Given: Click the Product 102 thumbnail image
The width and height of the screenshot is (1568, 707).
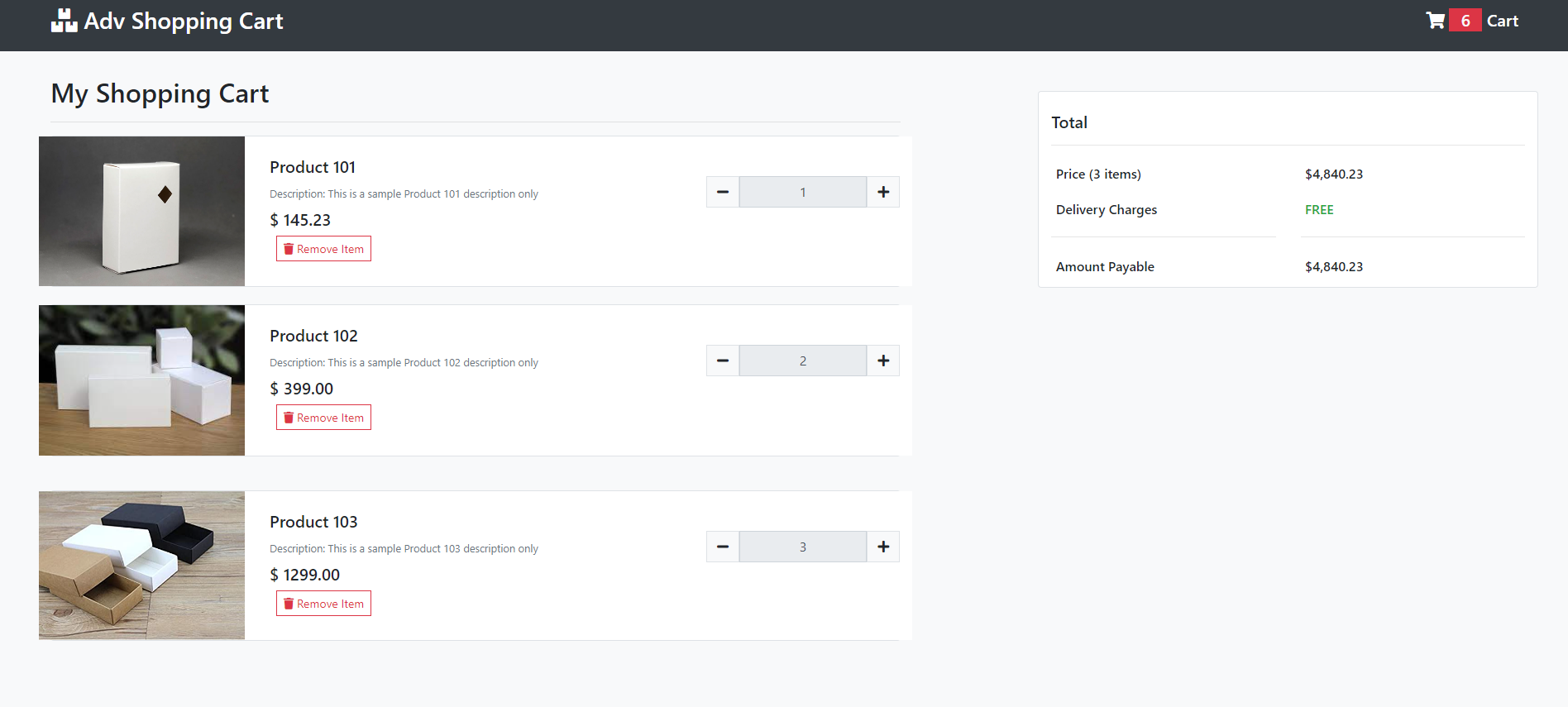Looking at the screenshot, I should (x=141, y=380).
